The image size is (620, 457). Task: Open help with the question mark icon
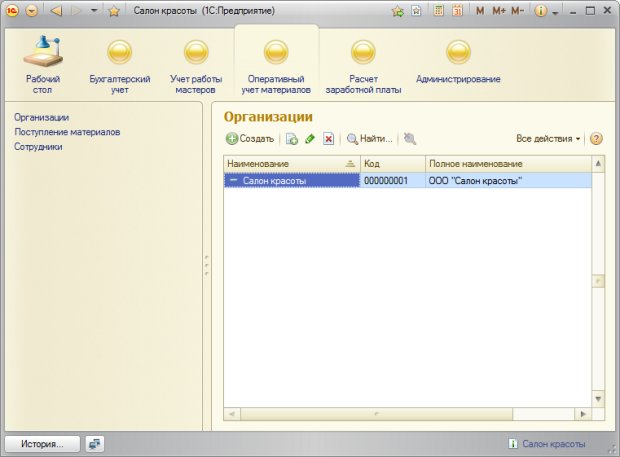point(597,139)
